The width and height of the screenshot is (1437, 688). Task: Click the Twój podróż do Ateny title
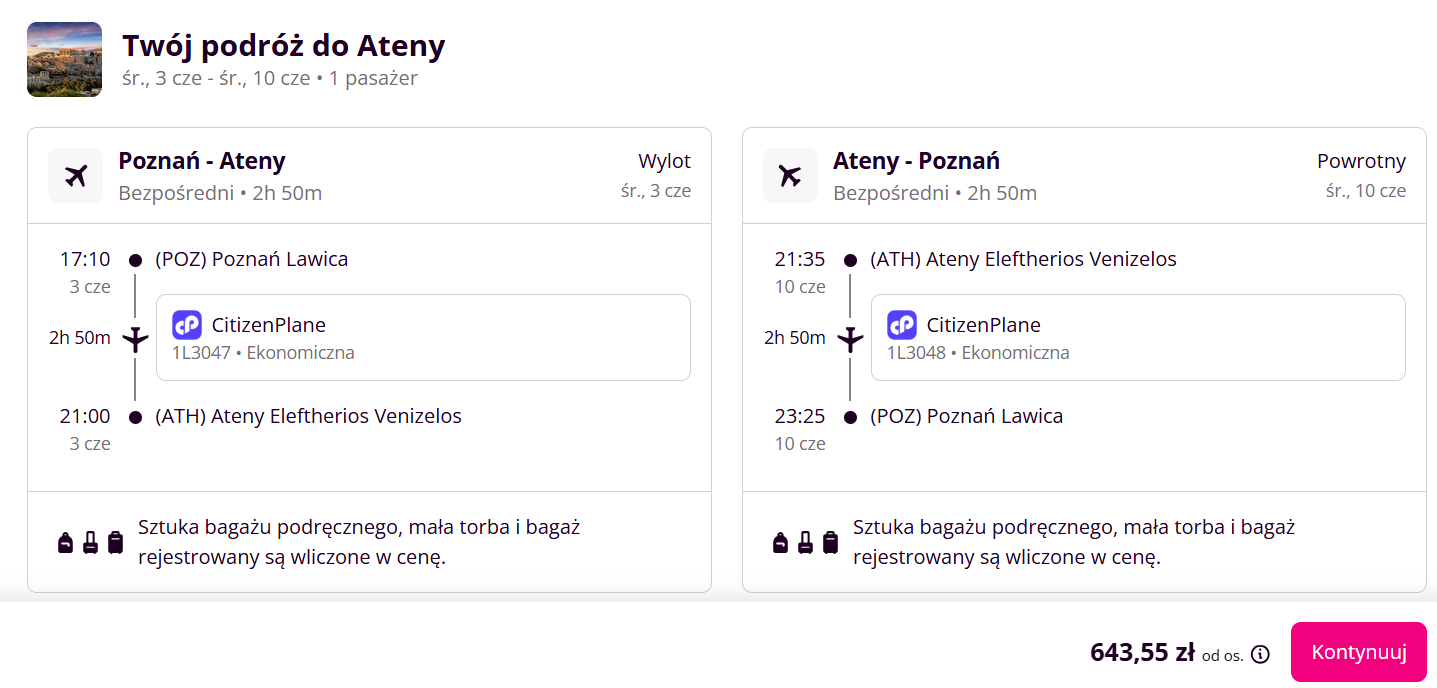point(284,46)
